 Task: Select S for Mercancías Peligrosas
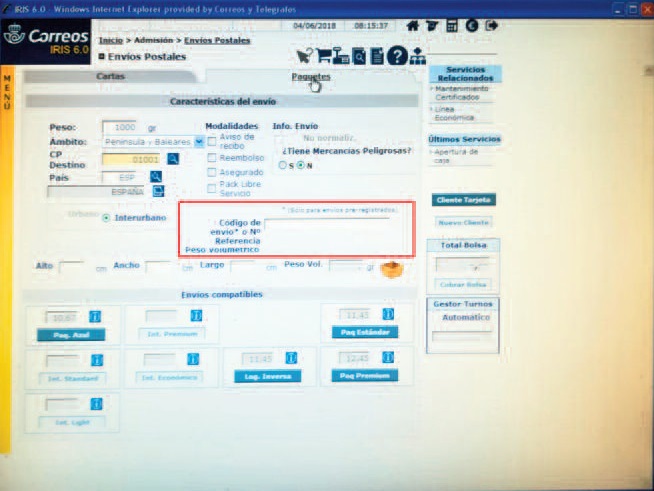(x=282, y=165)
